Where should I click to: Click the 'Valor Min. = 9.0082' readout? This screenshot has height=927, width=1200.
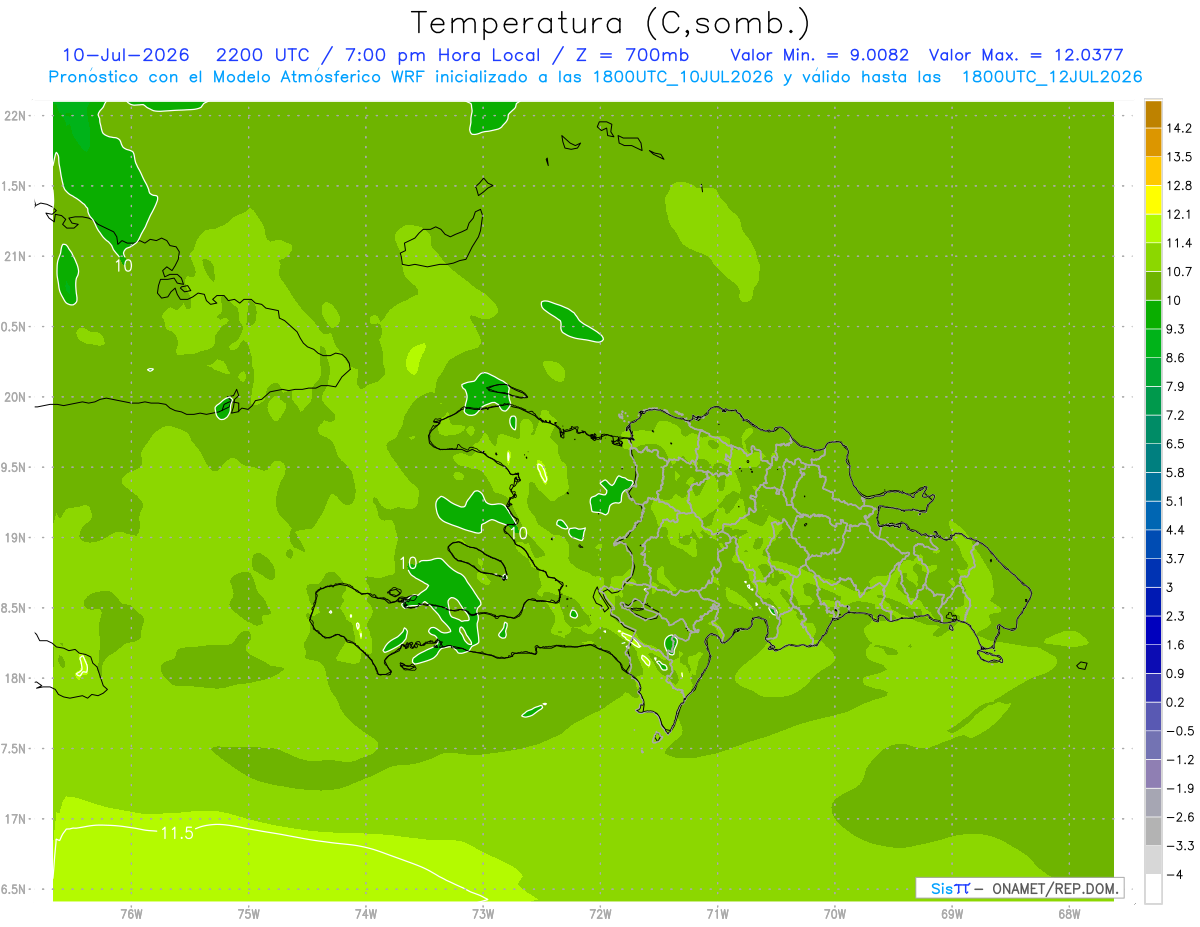click(x=820, y=55)
